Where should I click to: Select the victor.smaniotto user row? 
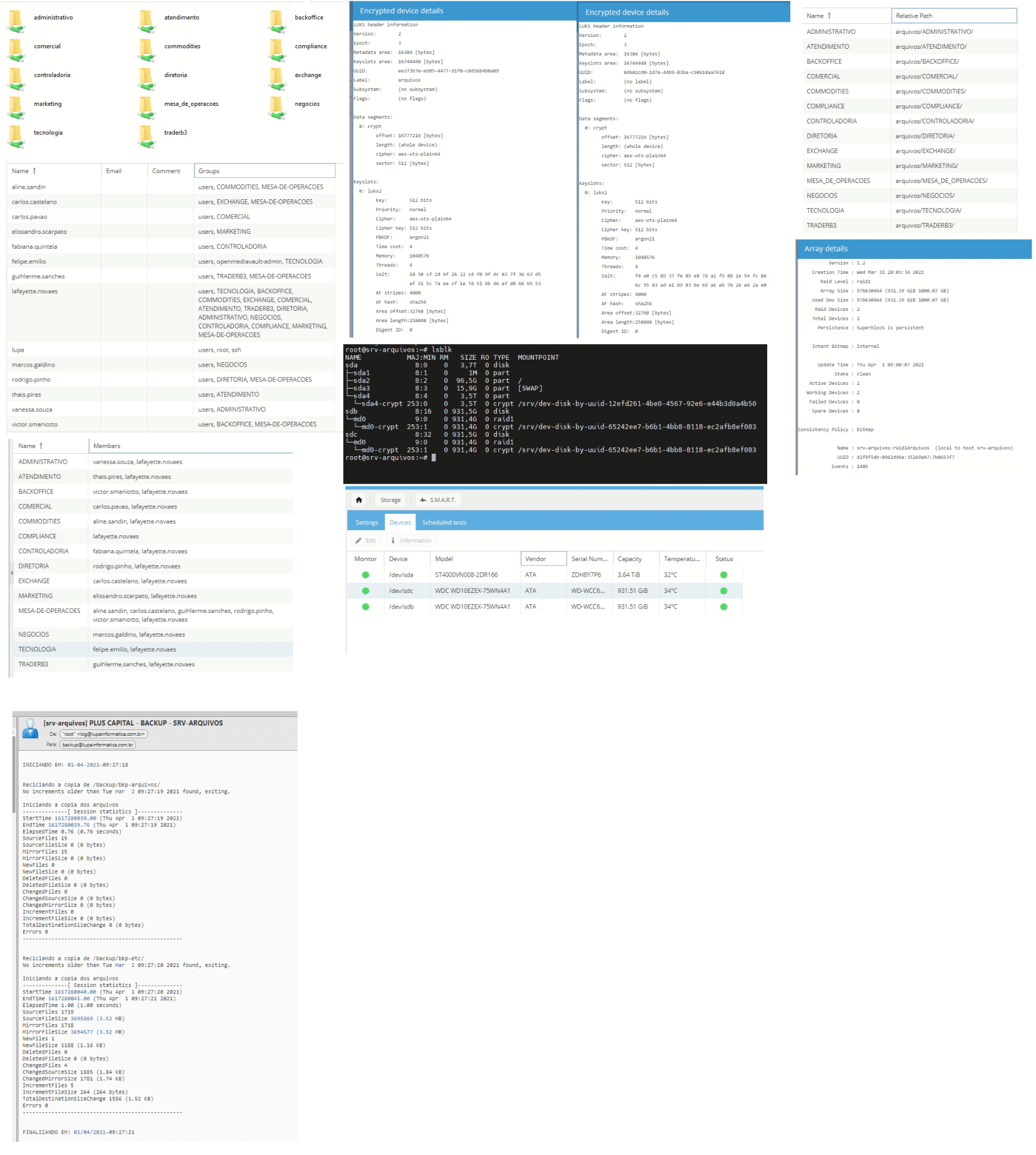170,424
